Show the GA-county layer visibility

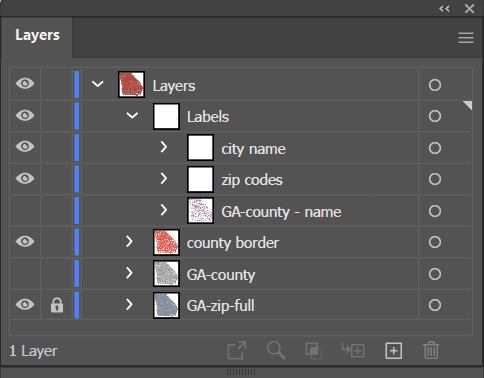coord(25,274)
